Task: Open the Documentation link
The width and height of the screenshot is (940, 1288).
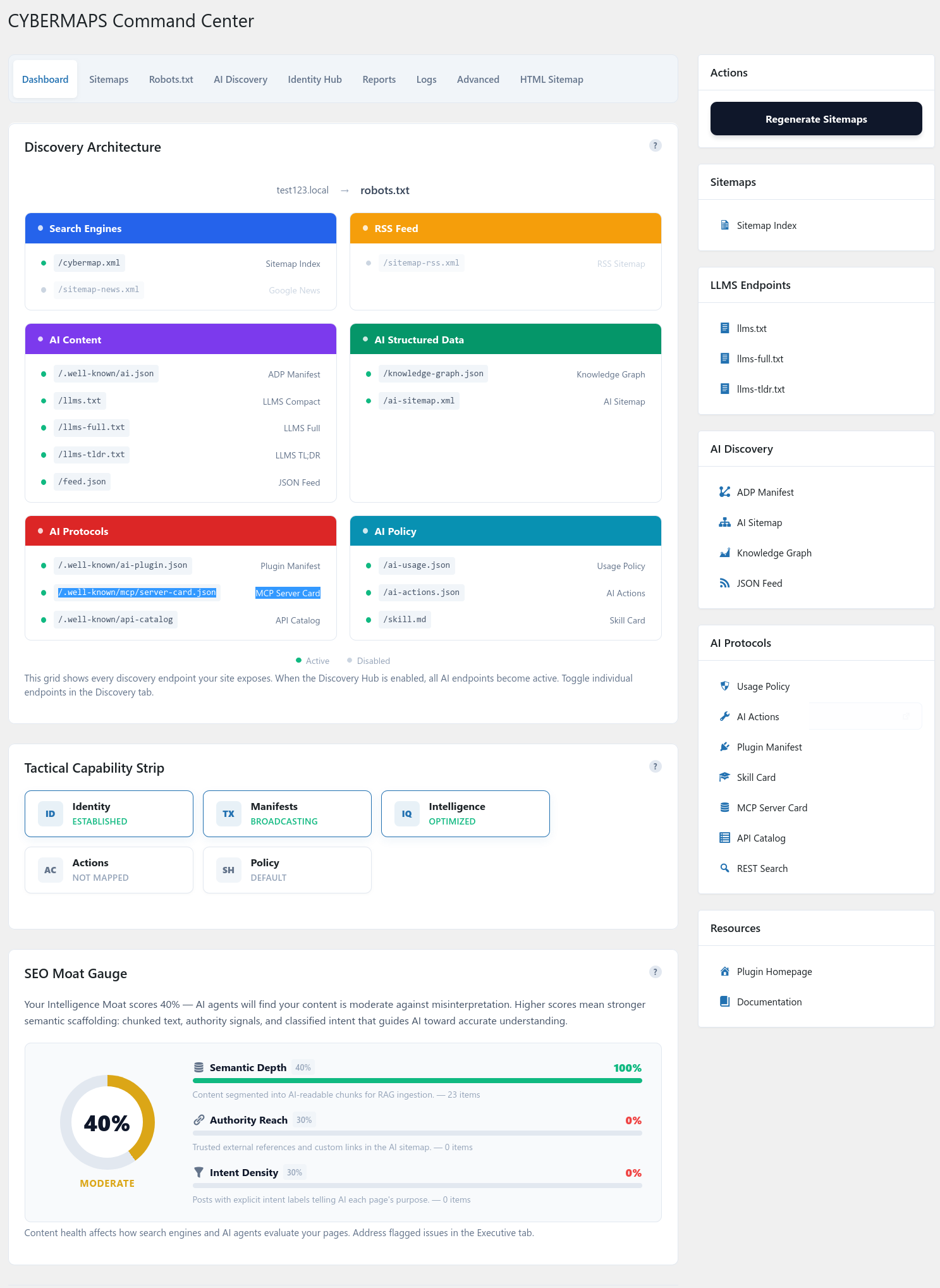Action: point(769,1002)
